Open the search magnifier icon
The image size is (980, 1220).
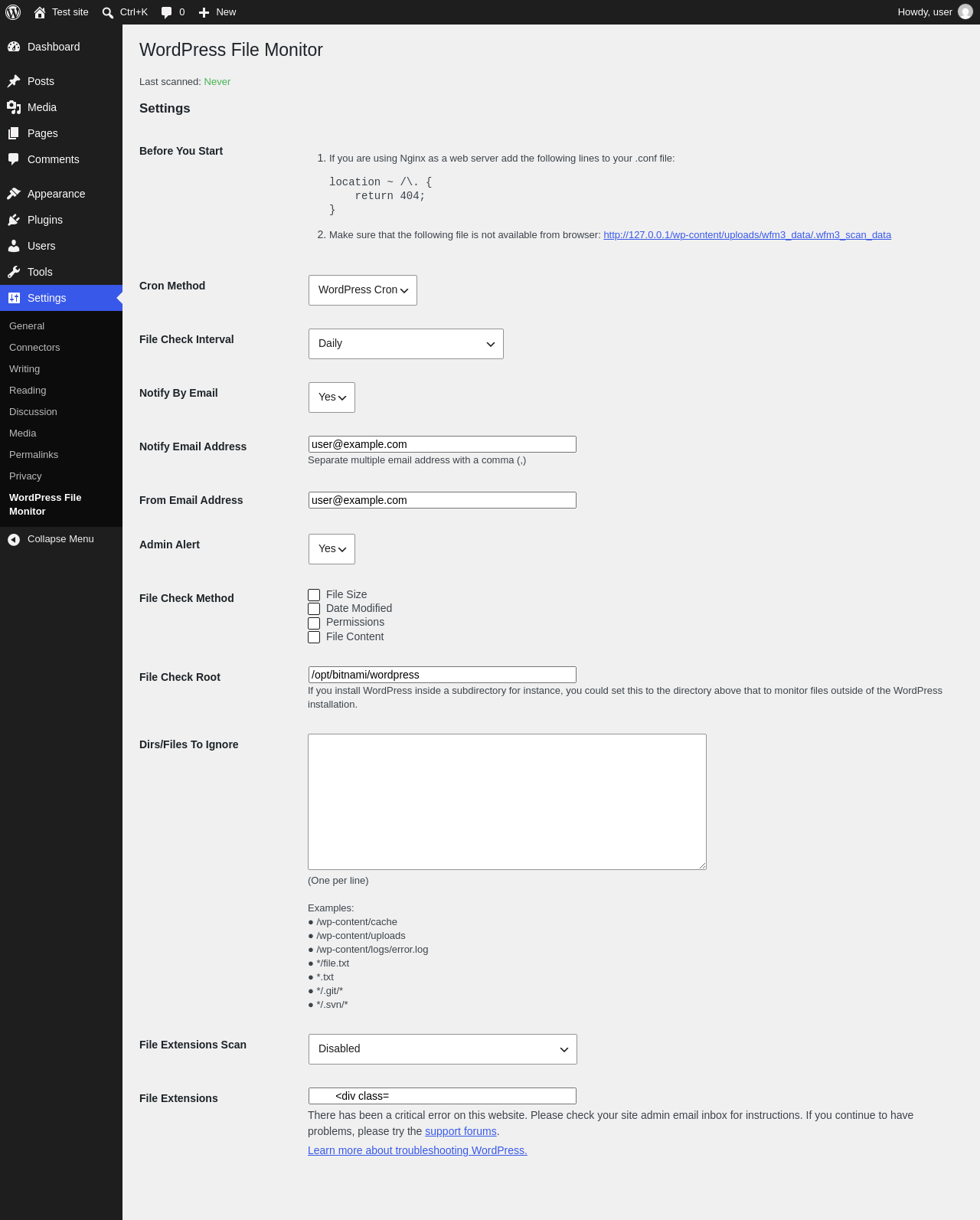point(108,12)
